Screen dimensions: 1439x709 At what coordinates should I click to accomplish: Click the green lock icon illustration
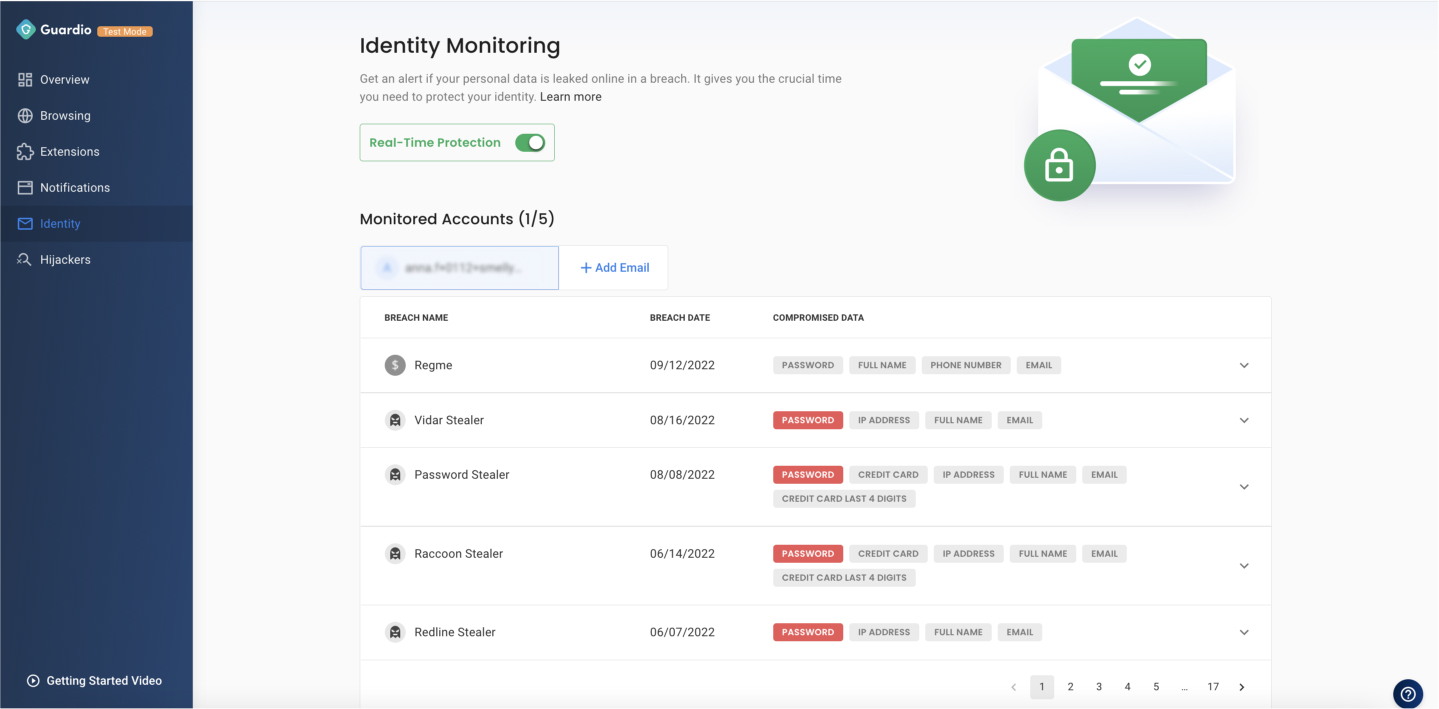point(1059,165)
